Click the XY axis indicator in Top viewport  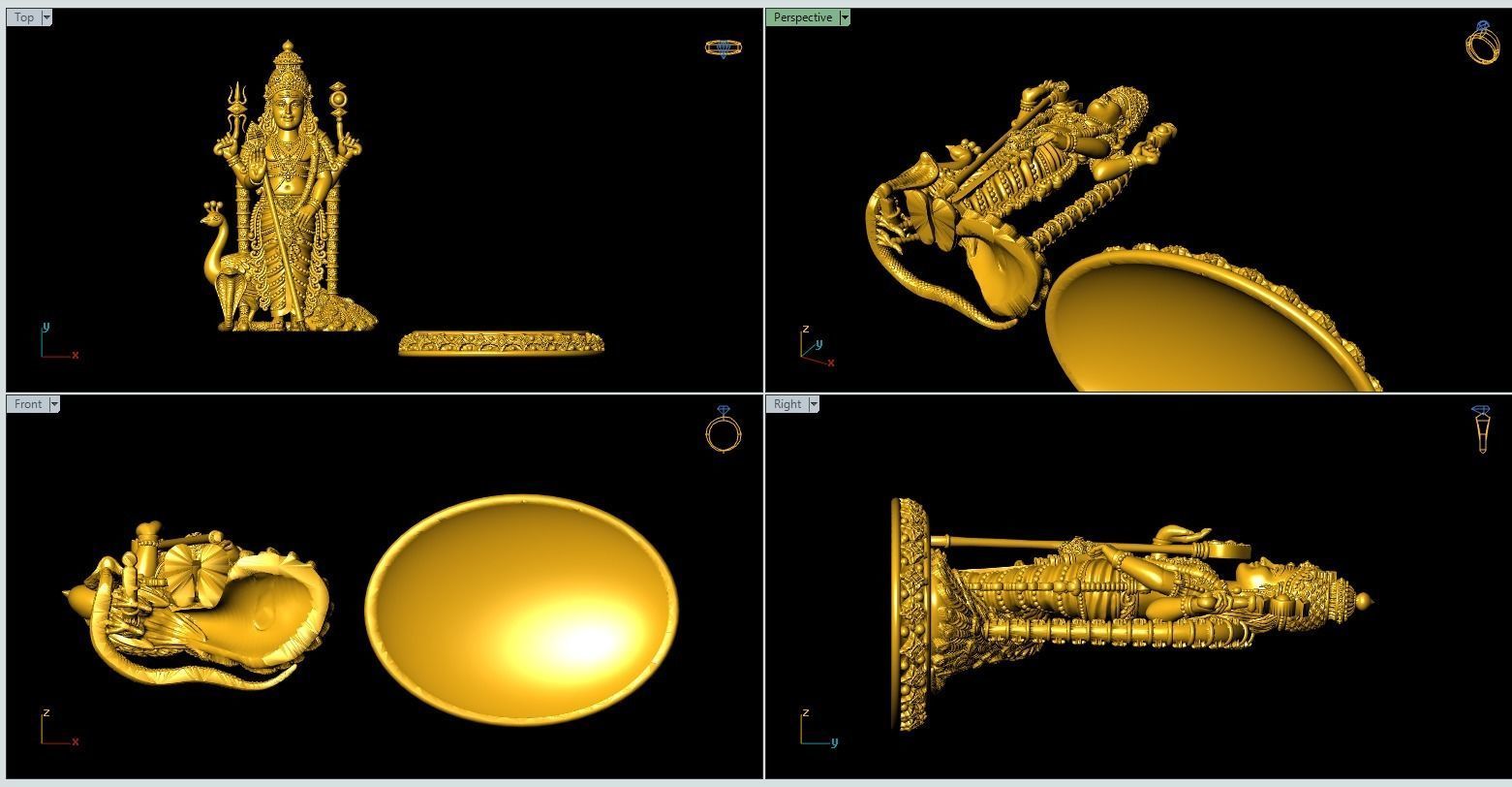[59, 341]
